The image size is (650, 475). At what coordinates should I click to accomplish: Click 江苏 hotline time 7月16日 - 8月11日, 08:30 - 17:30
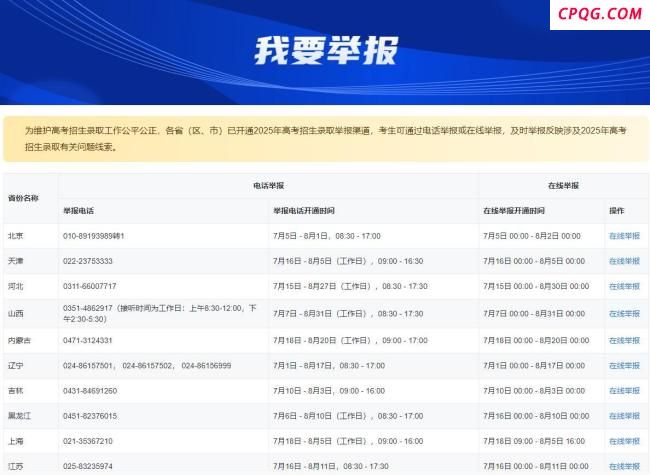331,467
